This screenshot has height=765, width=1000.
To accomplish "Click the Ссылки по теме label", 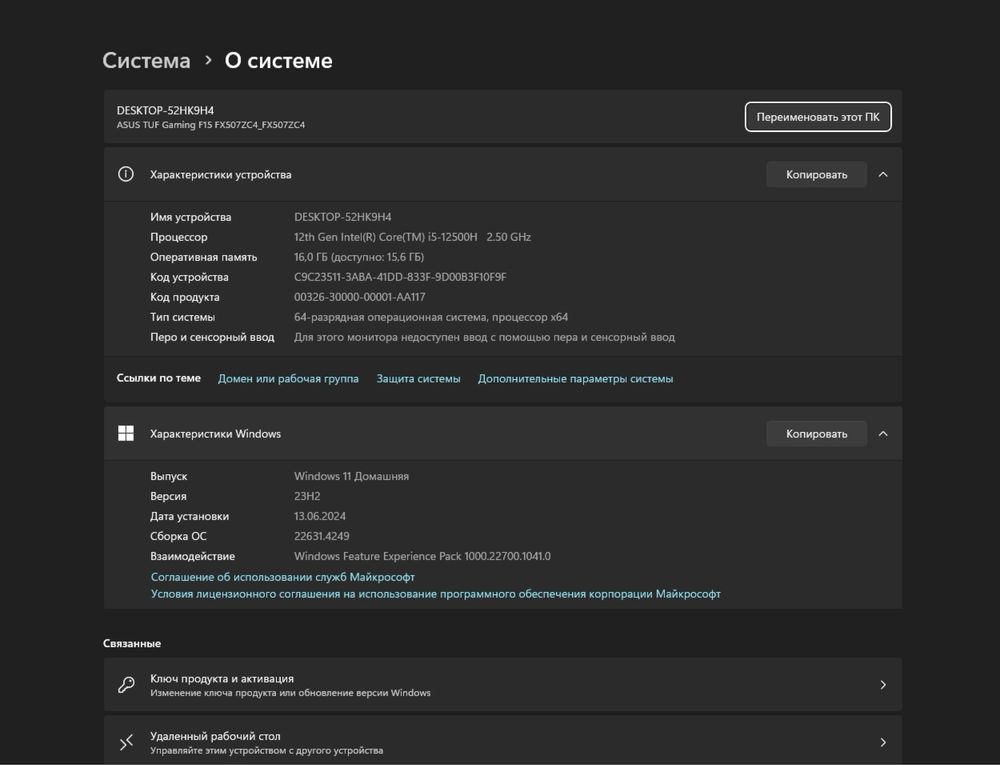I will pos(158,378).
